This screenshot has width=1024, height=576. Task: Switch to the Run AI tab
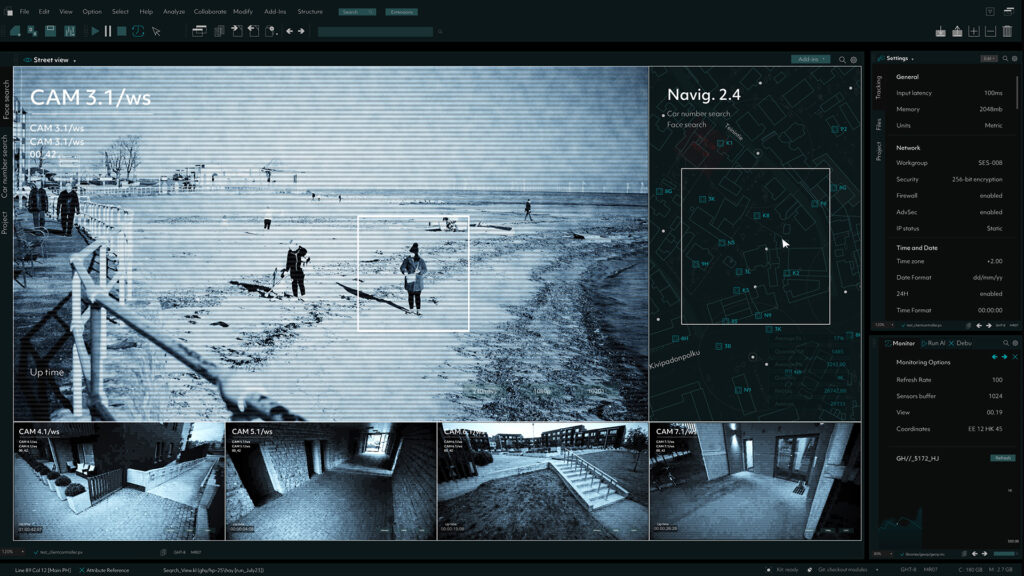(x=935, y=343)
